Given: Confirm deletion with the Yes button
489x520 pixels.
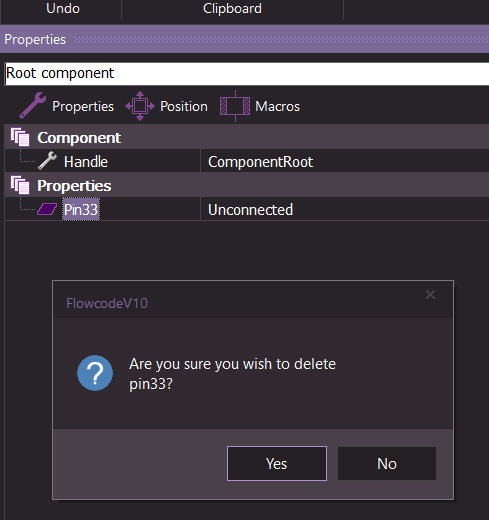Looking at the screenshot, I should pos(277,463).
